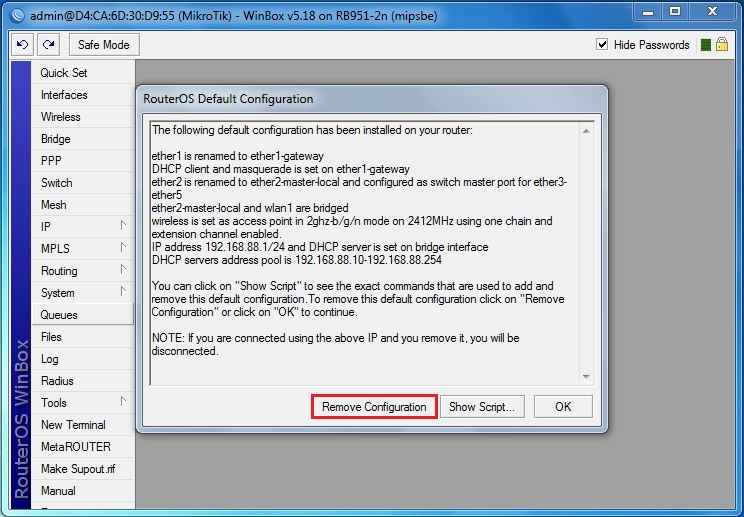This screenshot has height=517, width=744.
Task: Click the undo arrow icon
Action: tap(22, 45)
